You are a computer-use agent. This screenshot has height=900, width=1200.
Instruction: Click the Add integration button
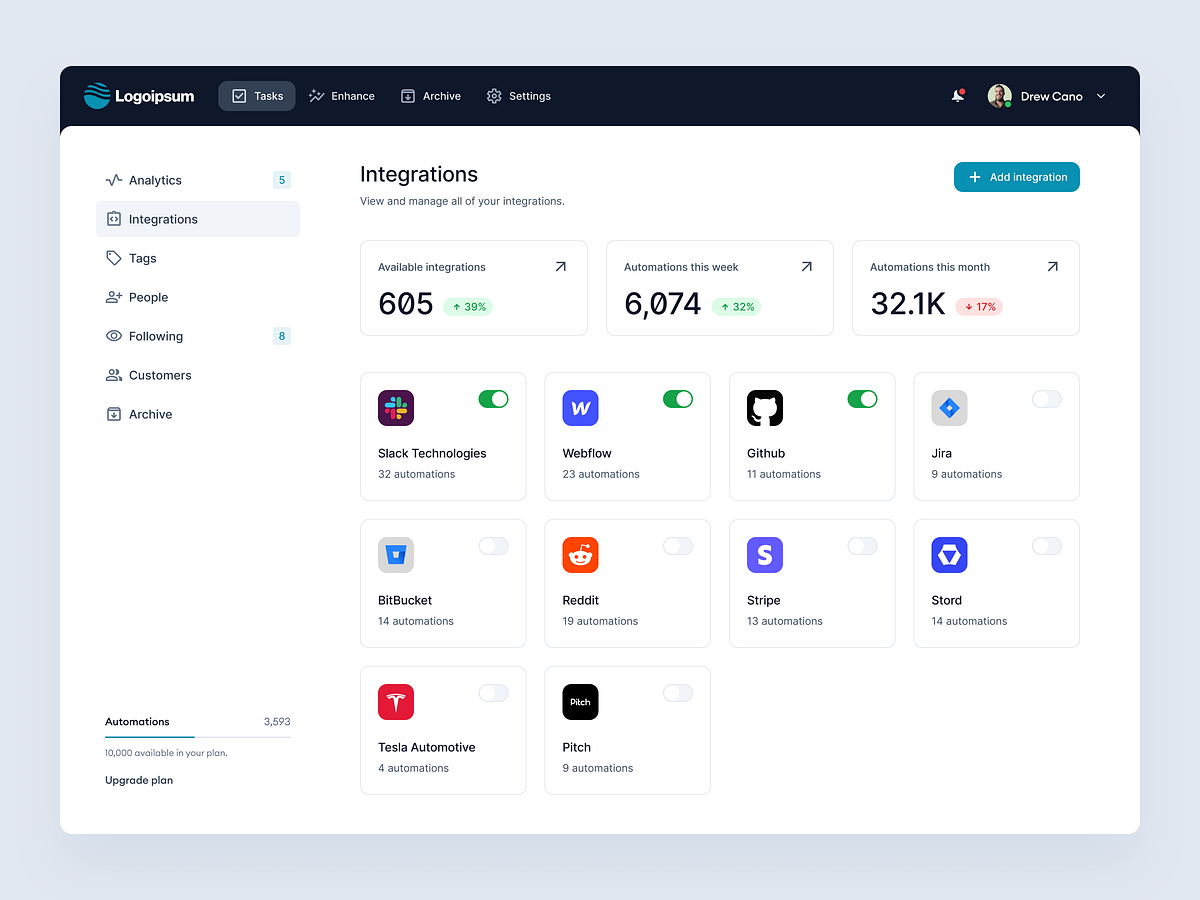tap(1017, 177)
